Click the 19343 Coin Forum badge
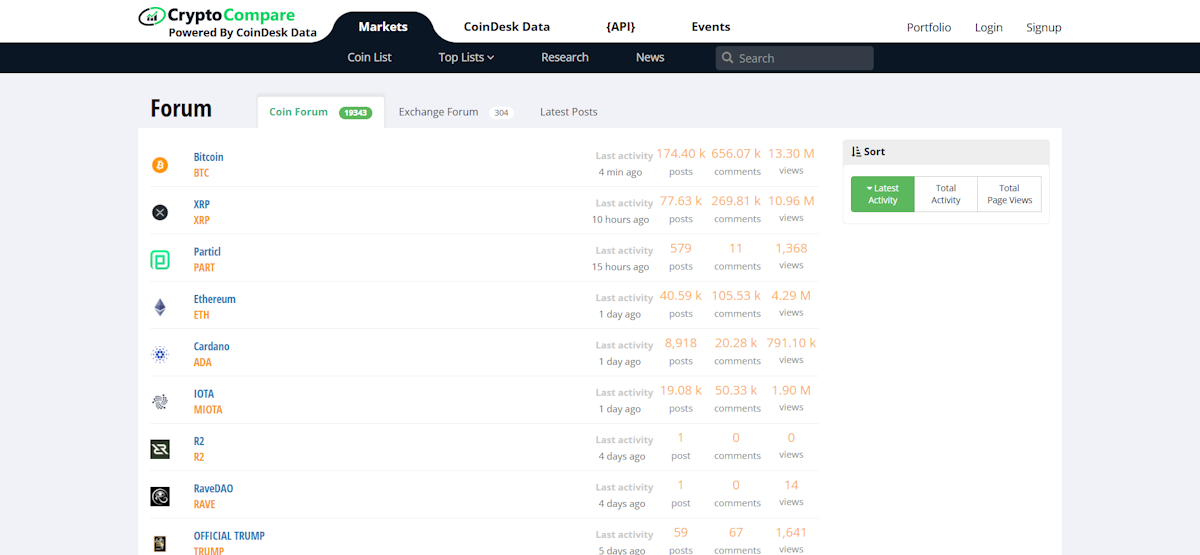 (355, 113)
